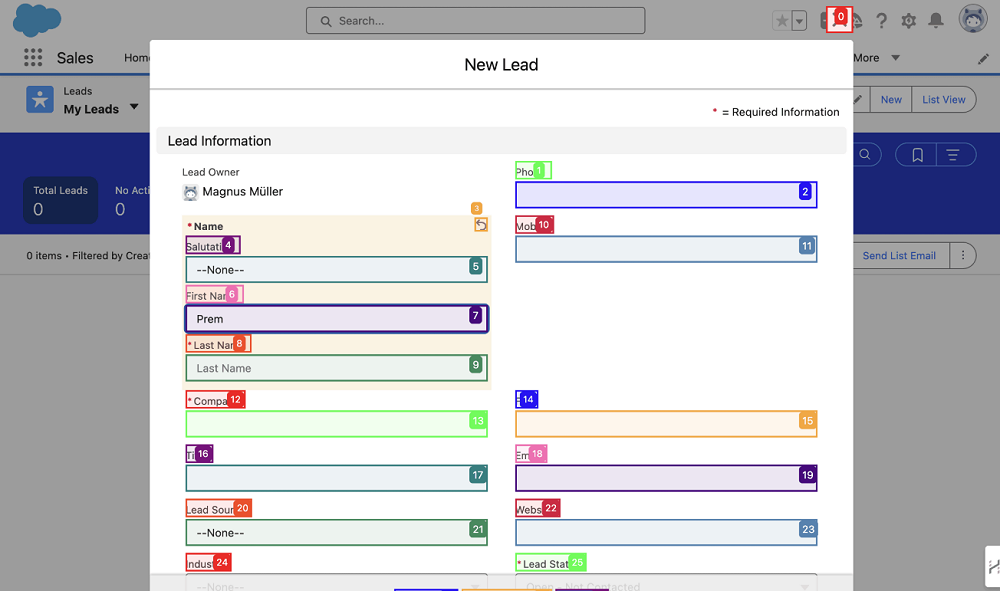Click the Website input field

[x=666, y=532]
